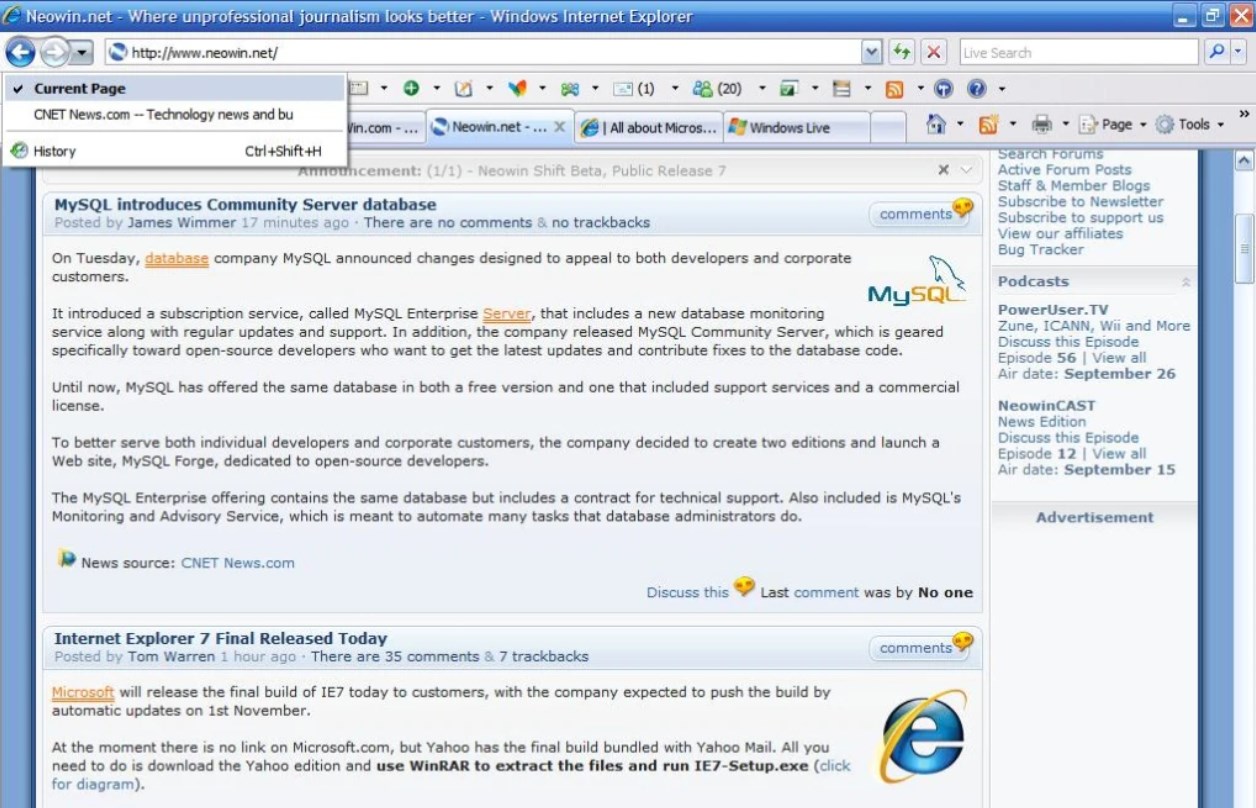Open the mail envelope icon showing (1)
Screen dimensions: 1256x808
(x=634, y=88)
